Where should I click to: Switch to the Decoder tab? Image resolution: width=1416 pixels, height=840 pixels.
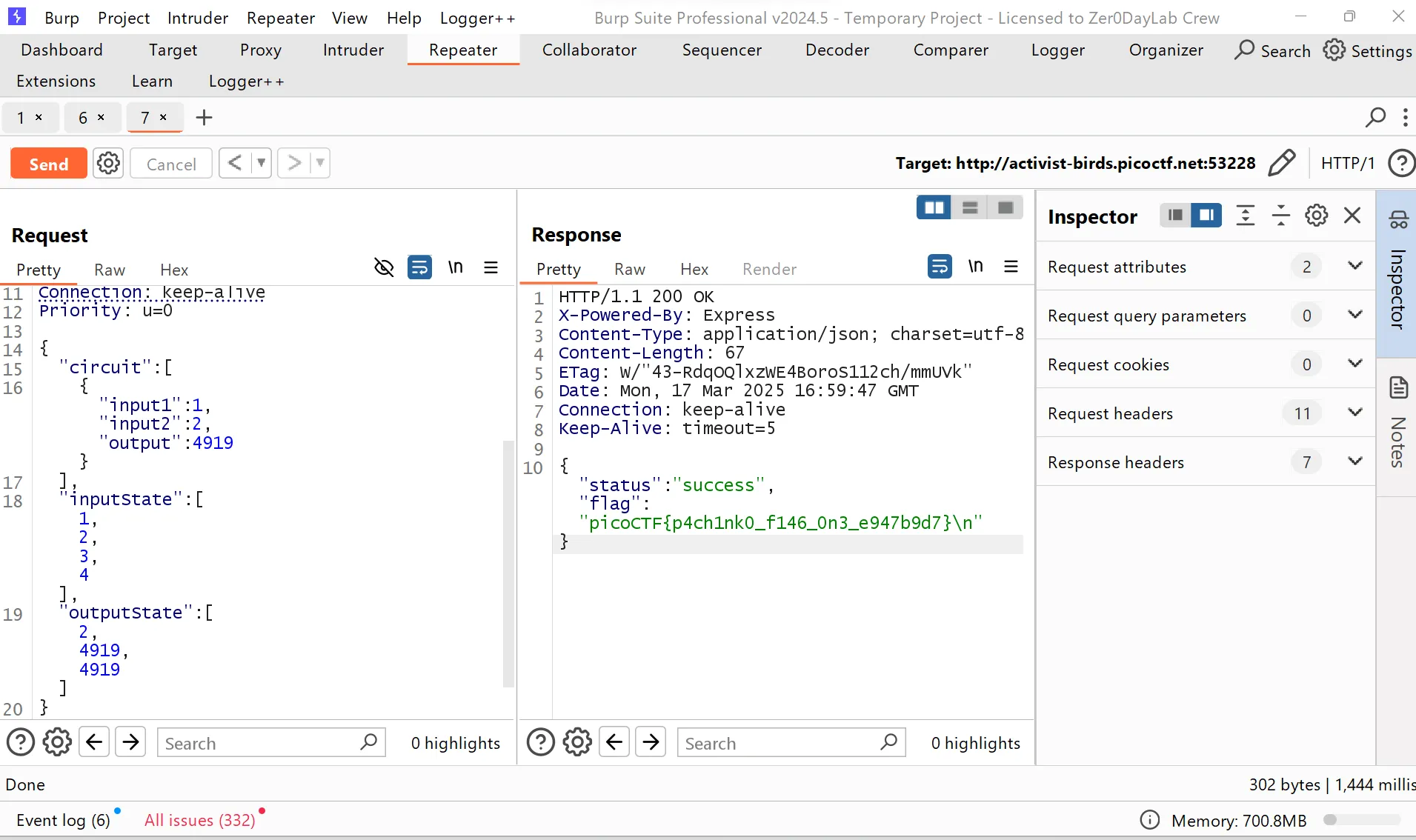pyautogui.click(x=837, y=50)
